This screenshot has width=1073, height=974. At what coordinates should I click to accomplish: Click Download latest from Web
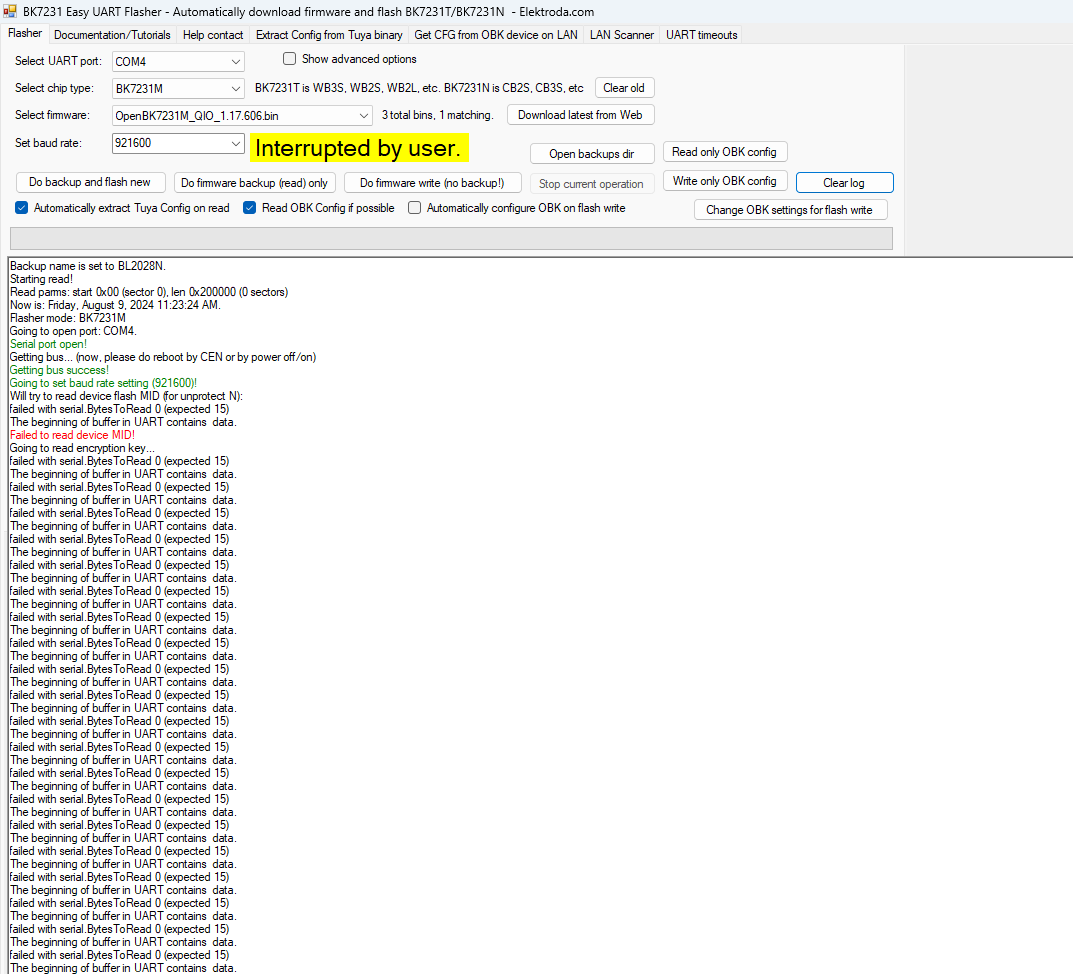tap(580, 115)
